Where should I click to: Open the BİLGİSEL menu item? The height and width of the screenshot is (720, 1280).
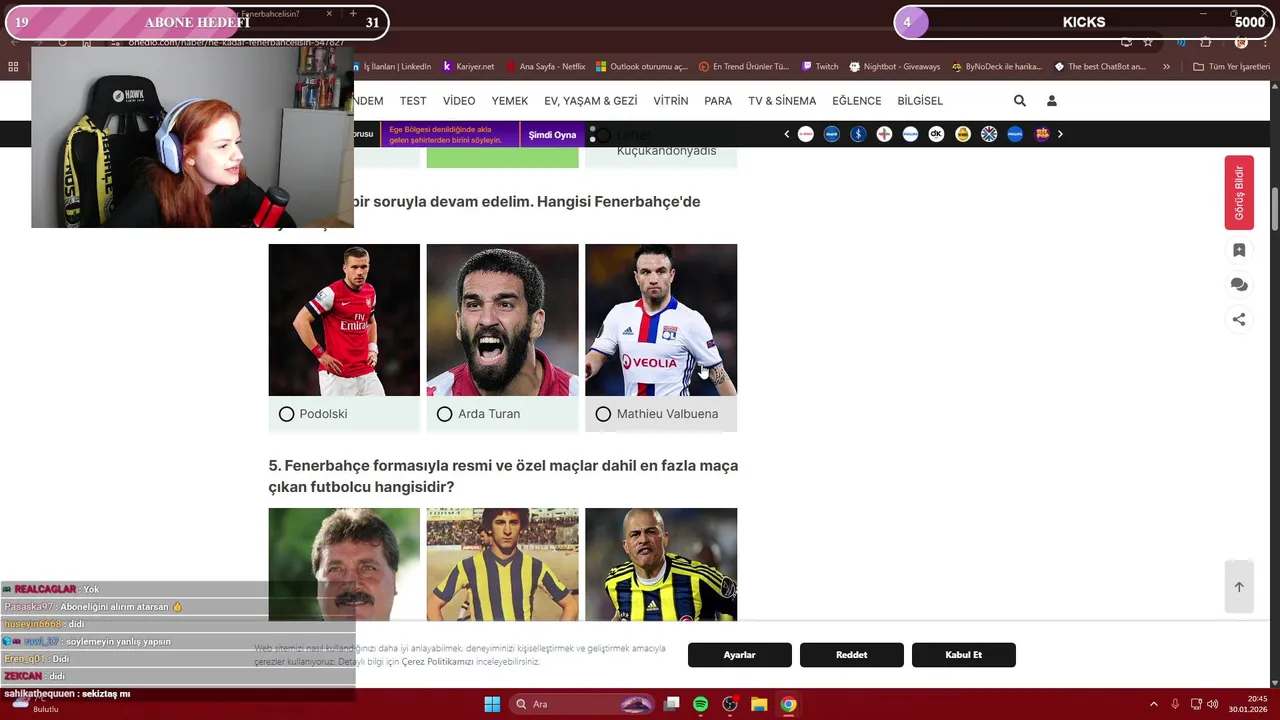pyautogui.click(x=920, y=101)
